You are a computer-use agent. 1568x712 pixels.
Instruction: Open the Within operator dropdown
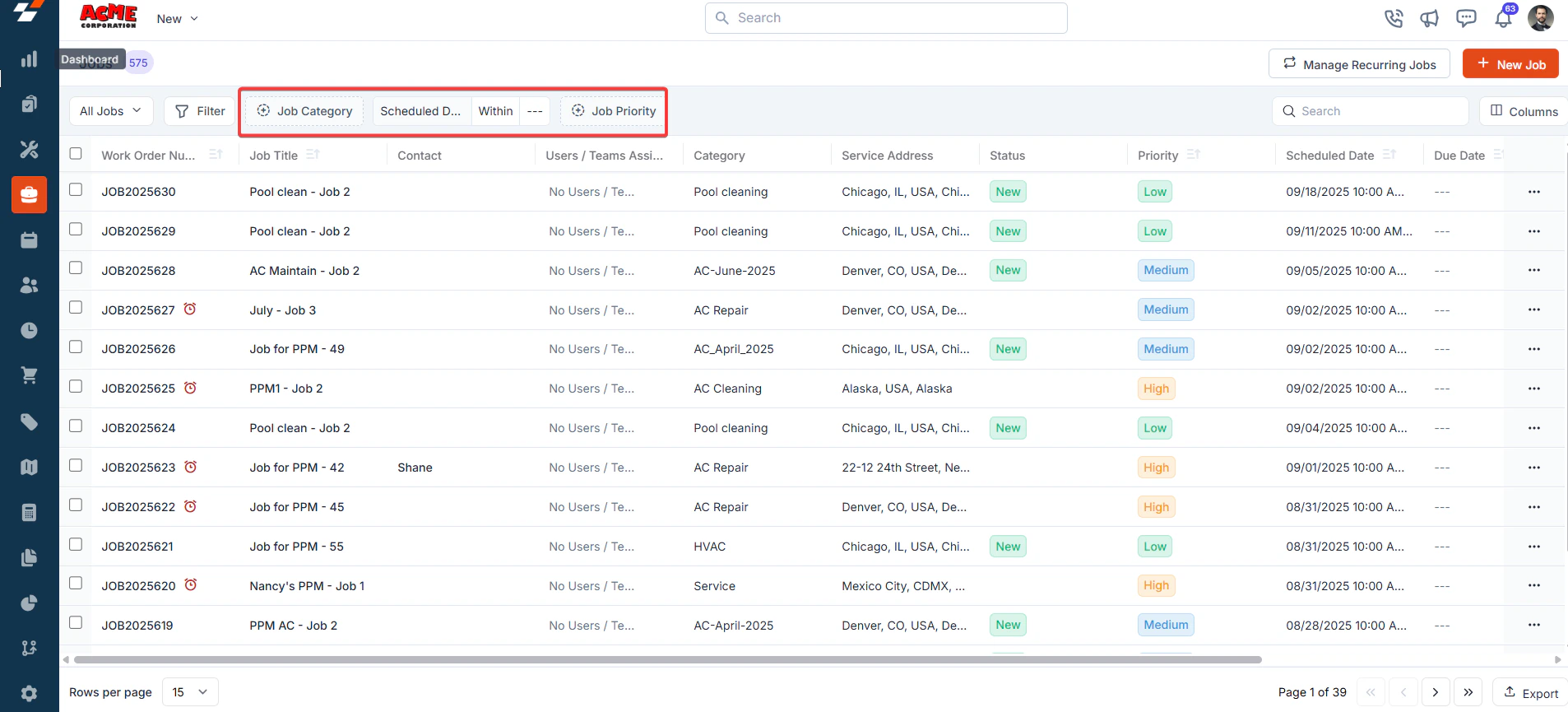click(x=495, y=111)
